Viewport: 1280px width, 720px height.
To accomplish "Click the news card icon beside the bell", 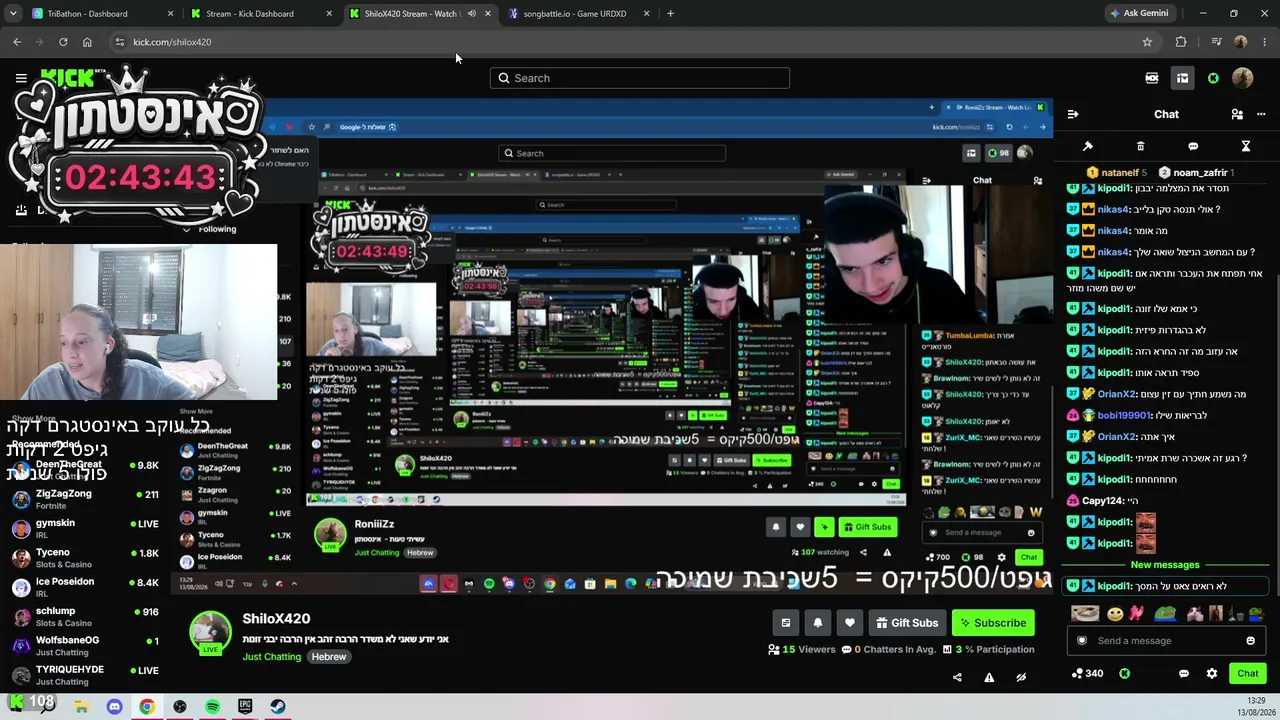I will 786,623.
